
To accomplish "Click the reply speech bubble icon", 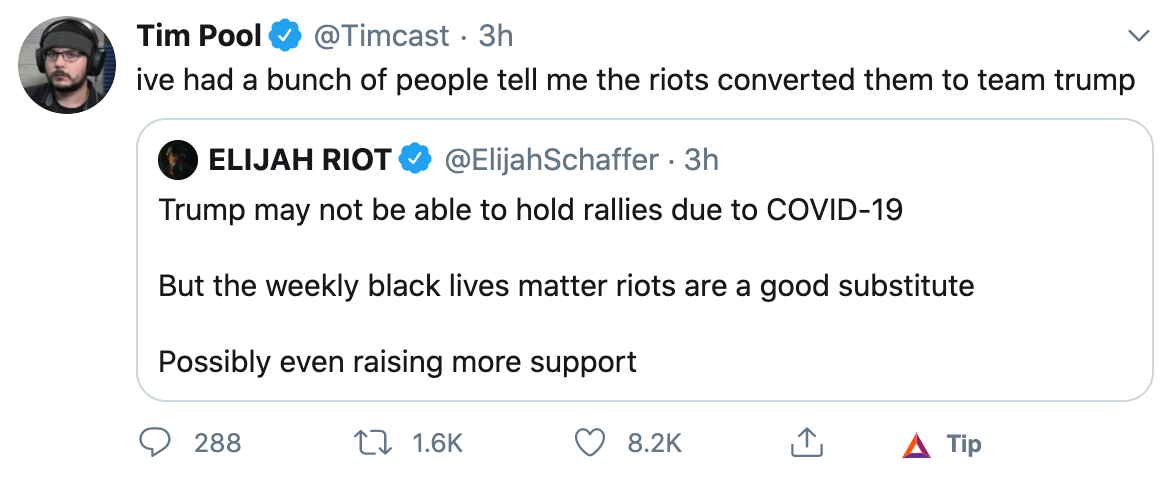I will pyautogui.click(x=155, y=443).
